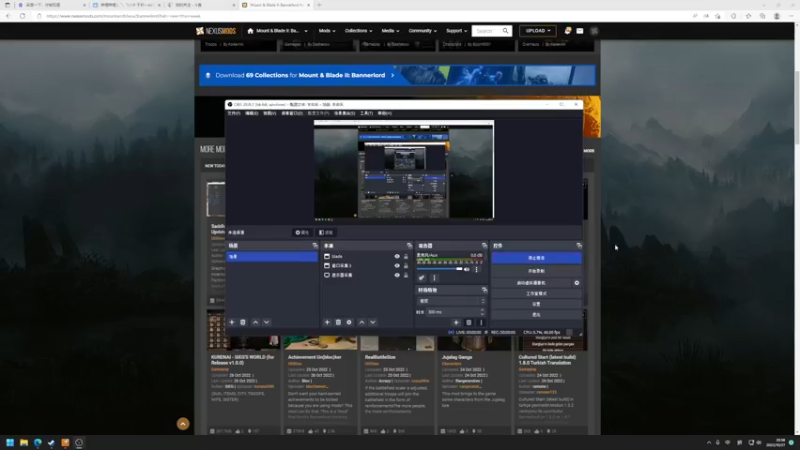
Task: Select the blade source row
Action: coord(366,257)
